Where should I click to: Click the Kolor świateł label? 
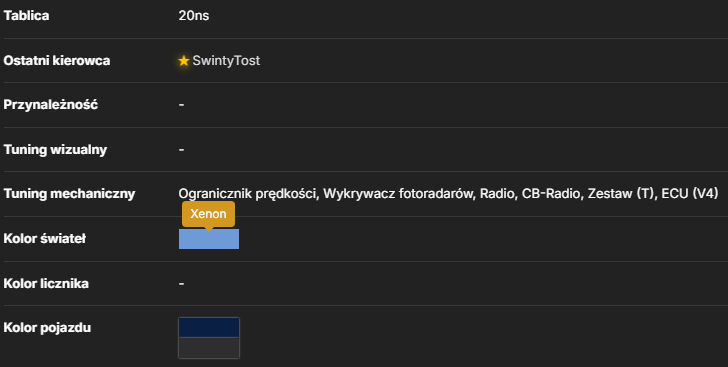45,238
